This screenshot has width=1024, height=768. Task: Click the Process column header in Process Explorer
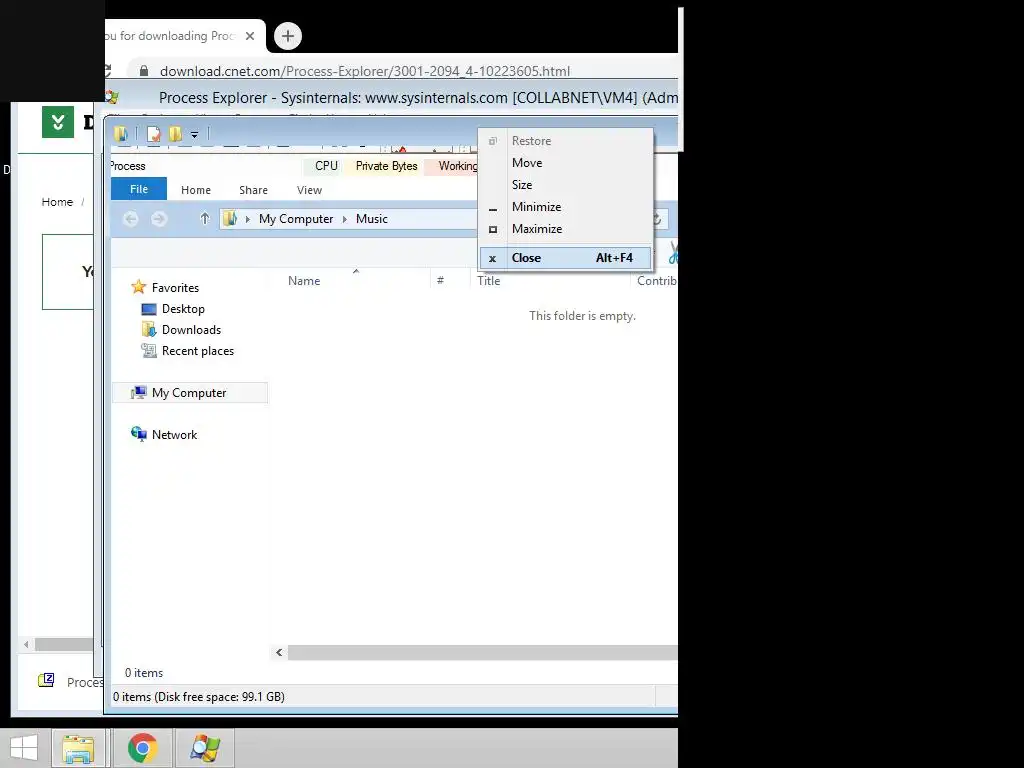point(127,166)
